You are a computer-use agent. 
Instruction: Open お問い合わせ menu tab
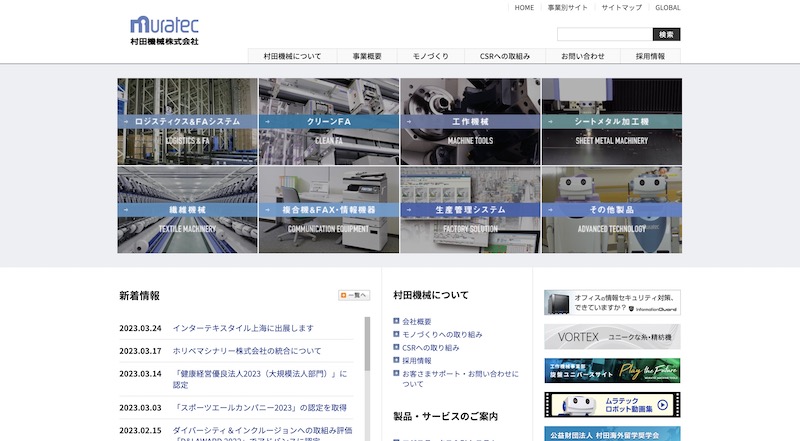(x=583, y=56)
